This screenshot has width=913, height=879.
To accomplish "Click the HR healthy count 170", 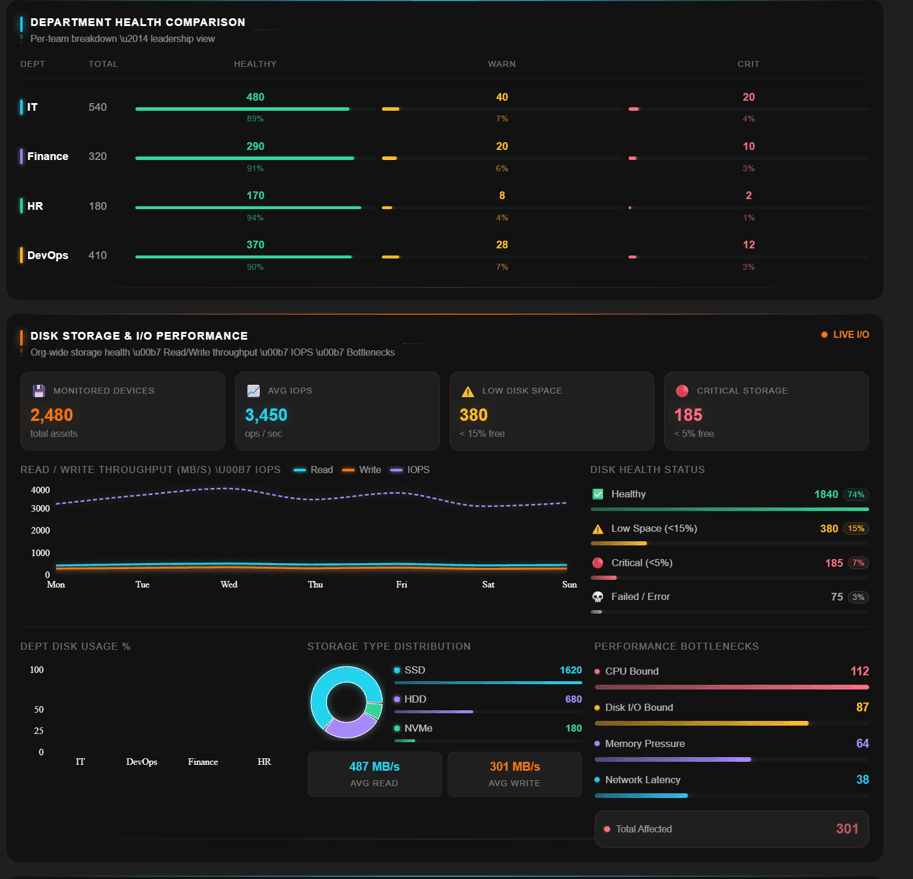I will 255,196.
